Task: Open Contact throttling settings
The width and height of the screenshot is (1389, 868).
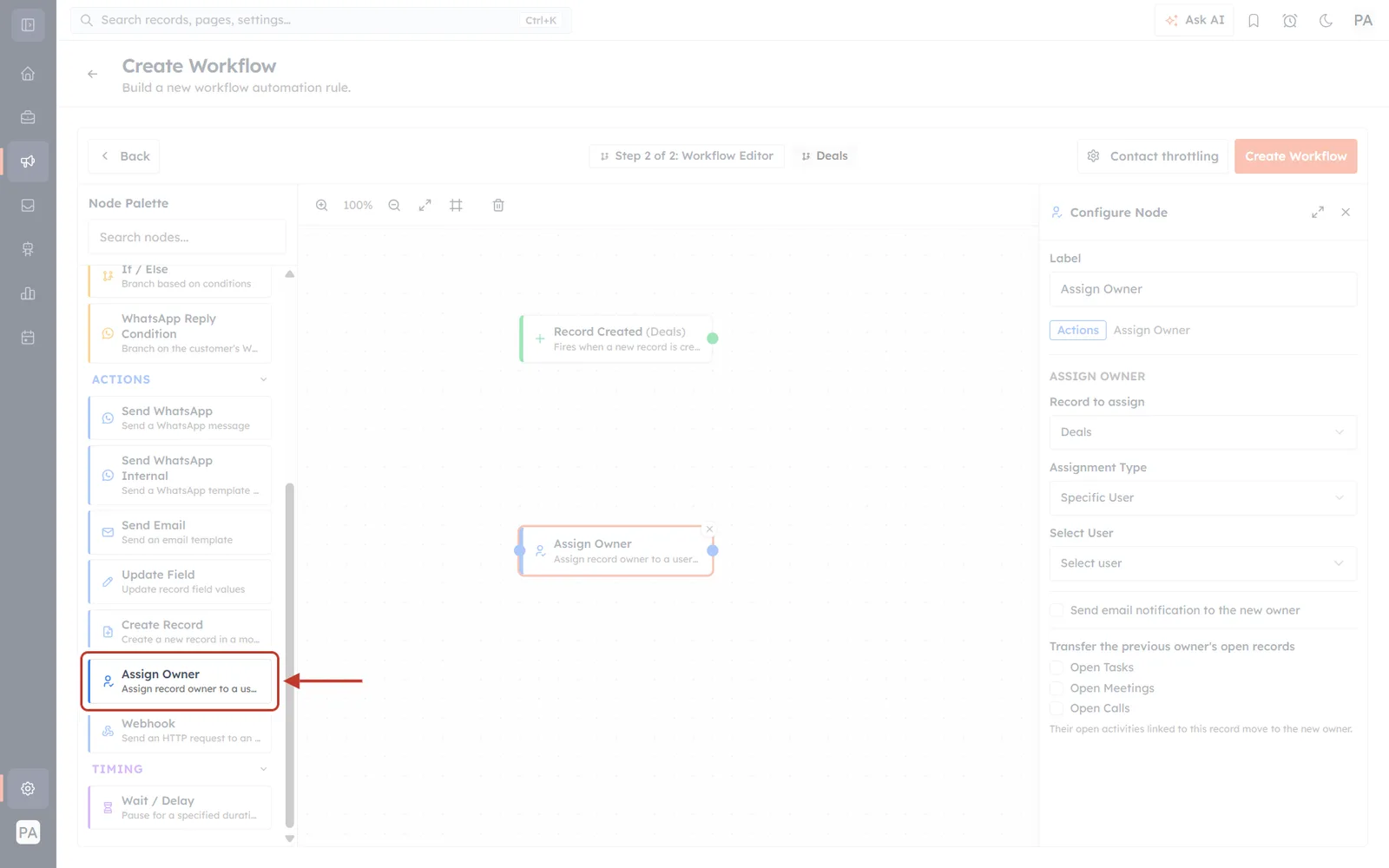Action: click(1153, 156)
